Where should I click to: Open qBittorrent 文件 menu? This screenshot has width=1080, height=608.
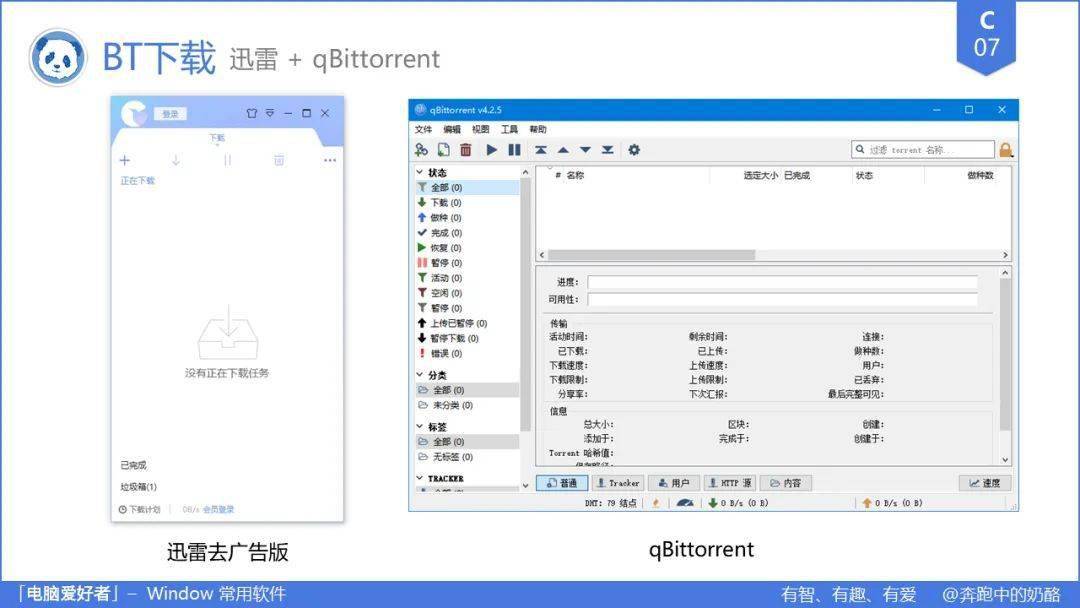pos(423,129)
